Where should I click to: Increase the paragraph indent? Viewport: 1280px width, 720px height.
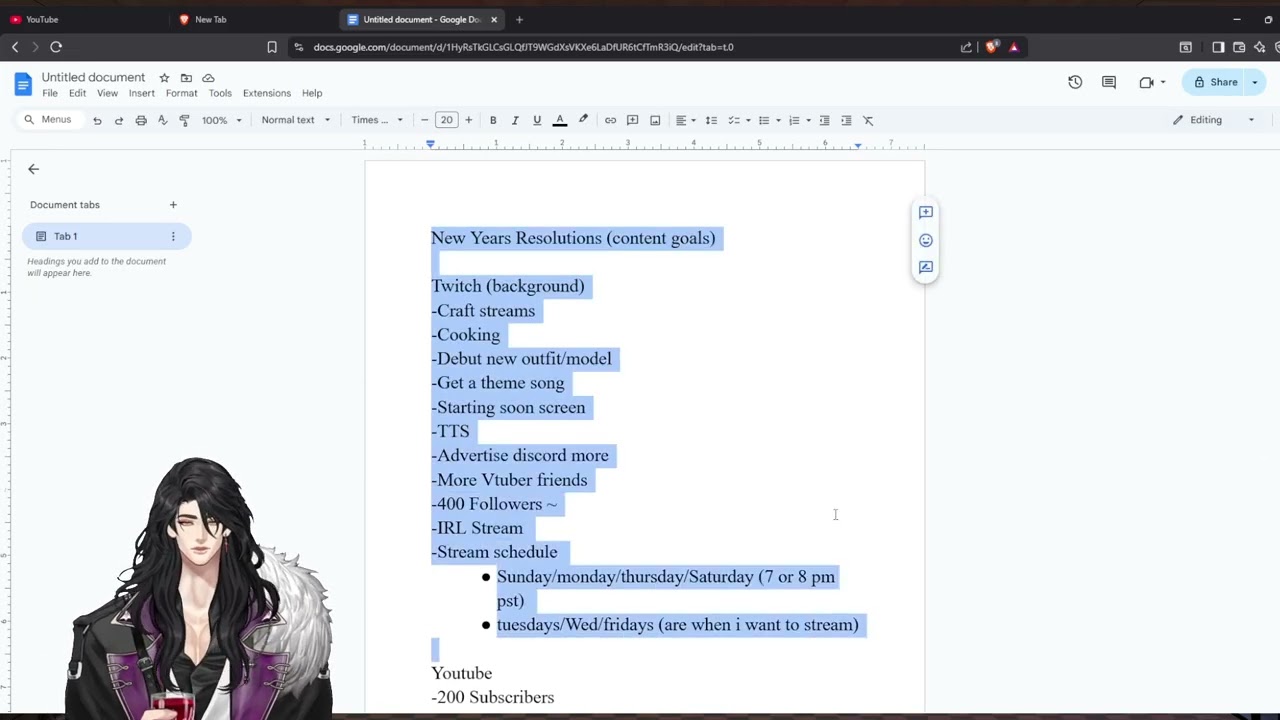pyautogui.click(x=846, y=120)
